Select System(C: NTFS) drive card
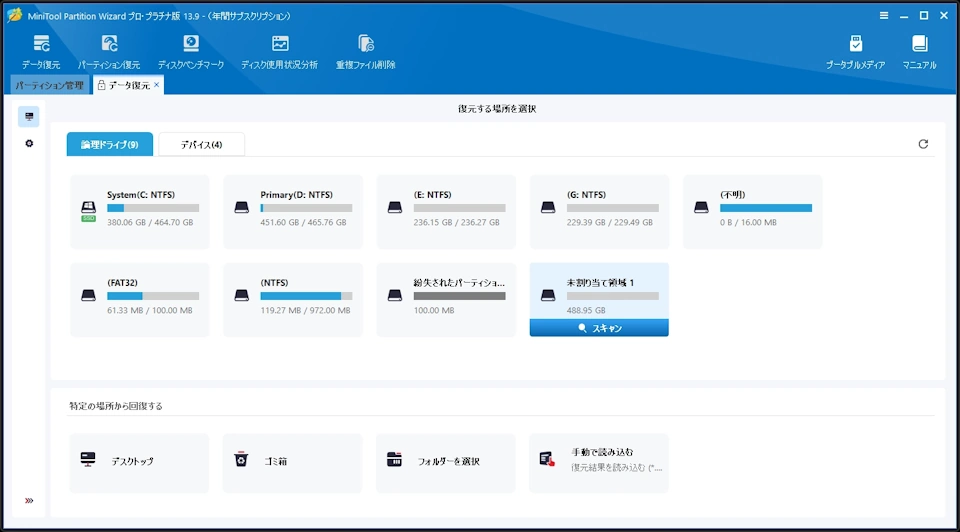The width and height of the screenshot is (960, 532). click(x=140, y=212)
